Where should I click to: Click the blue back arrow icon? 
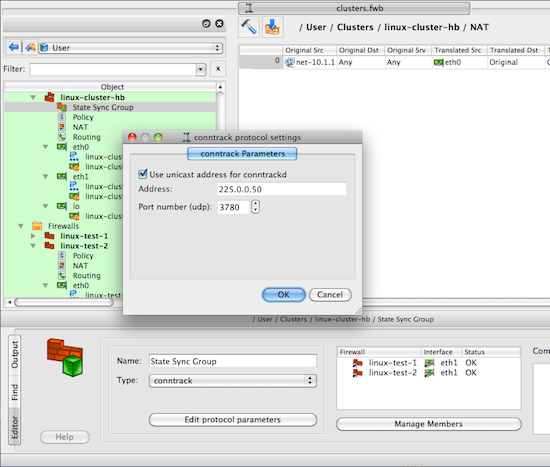coord(14,47)
